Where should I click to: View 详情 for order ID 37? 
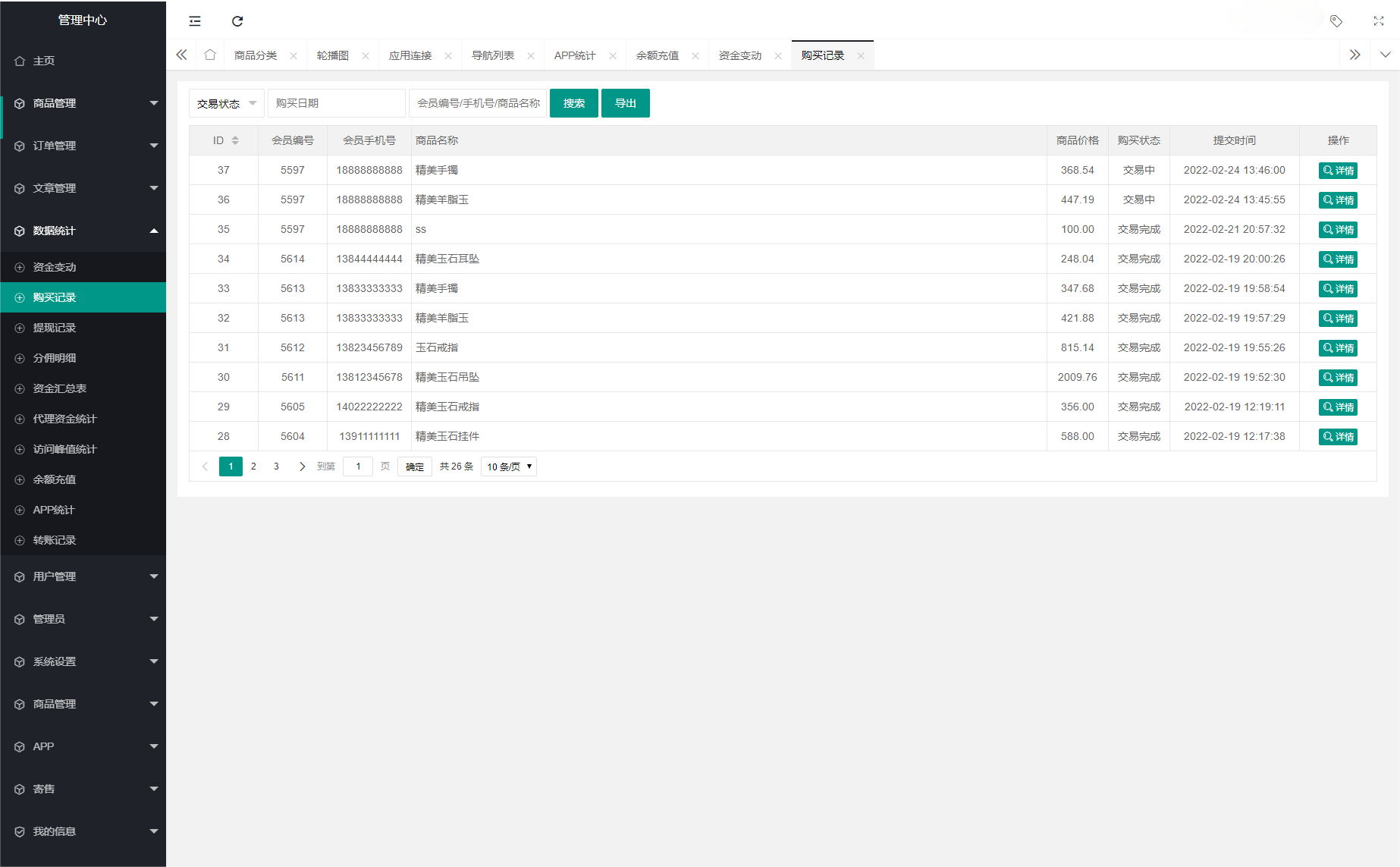click(x=1338, y=171)
